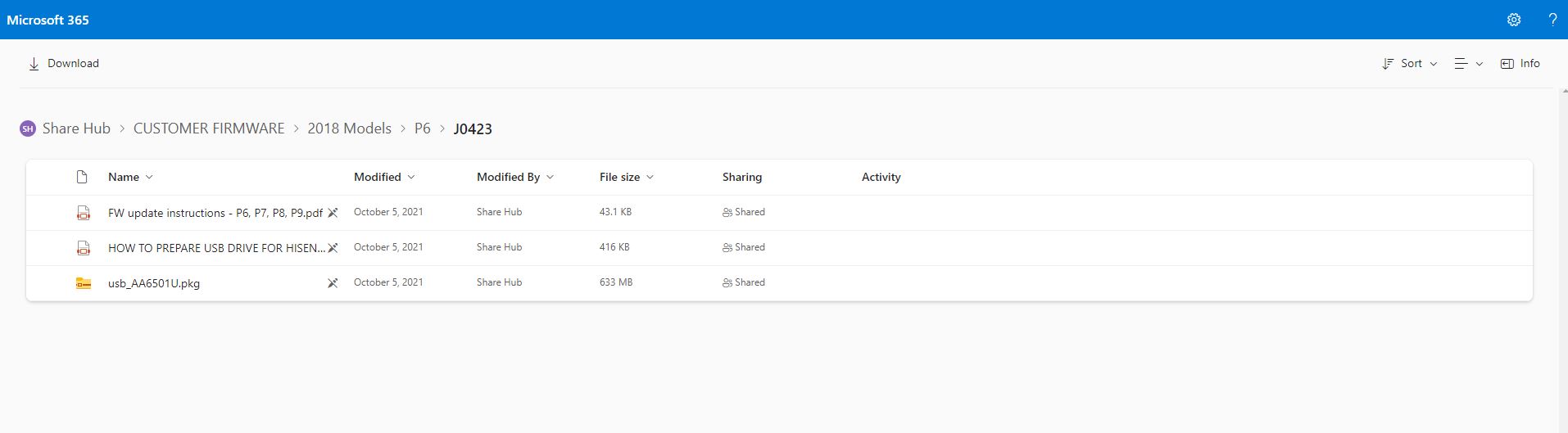Click the Modified column header
Viewport: 1568px width, 433px height.
(378, 177)
